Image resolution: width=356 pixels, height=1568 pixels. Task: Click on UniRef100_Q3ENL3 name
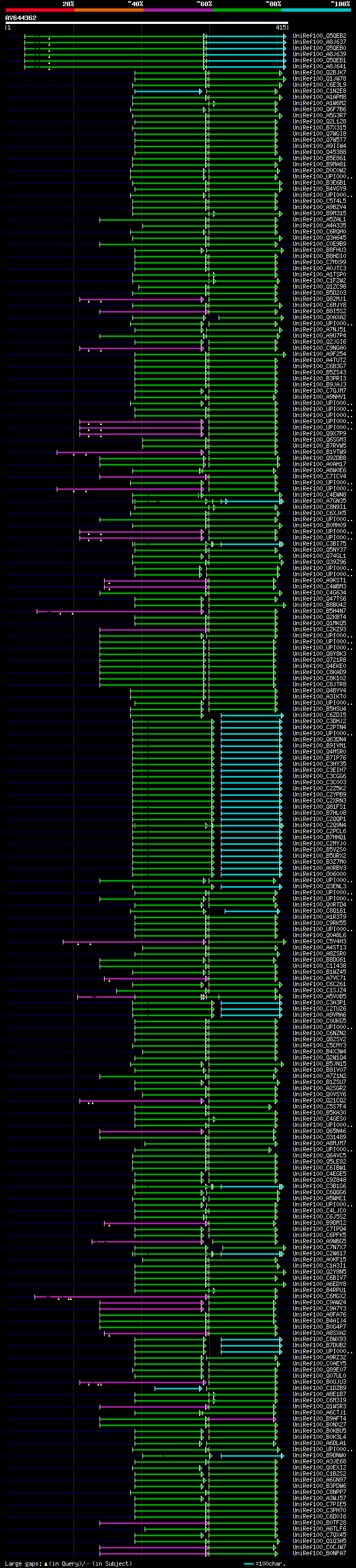319,886
